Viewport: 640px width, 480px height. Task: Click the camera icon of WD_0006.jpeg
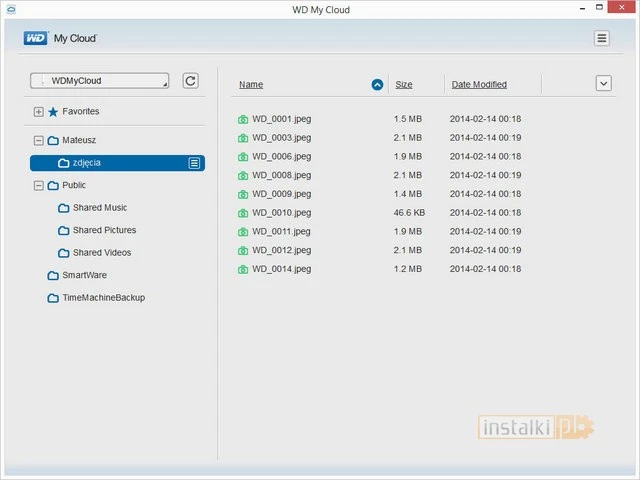tap(243, 157)
